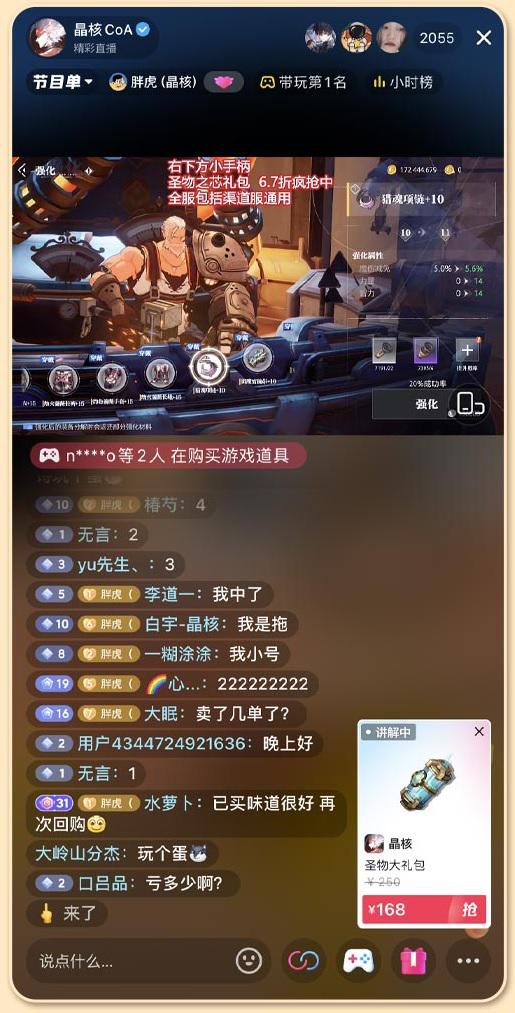
Task: Tap the pink link-chain icon
Action: [x=304, y=961]
